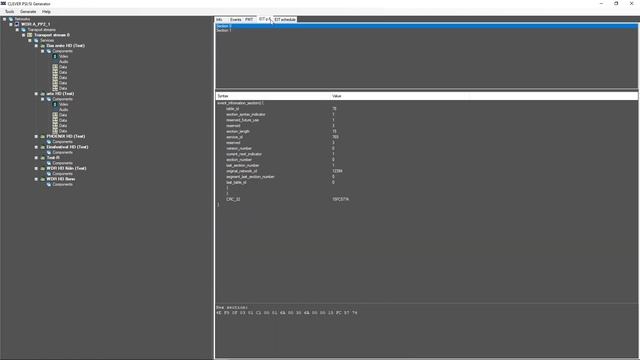
Task: Click the service_id syntax row
Action: [x=426, y=137]
